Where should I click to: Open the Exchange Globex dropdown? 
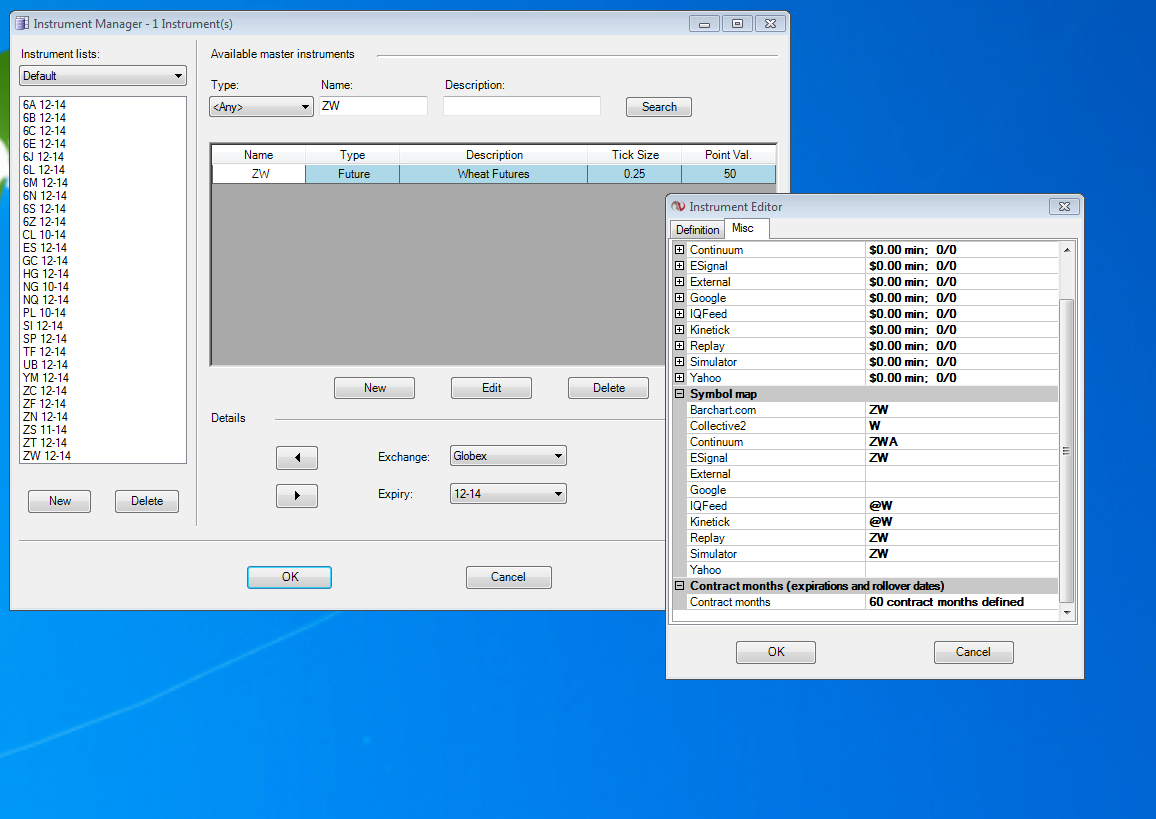[x=508, y=456]
